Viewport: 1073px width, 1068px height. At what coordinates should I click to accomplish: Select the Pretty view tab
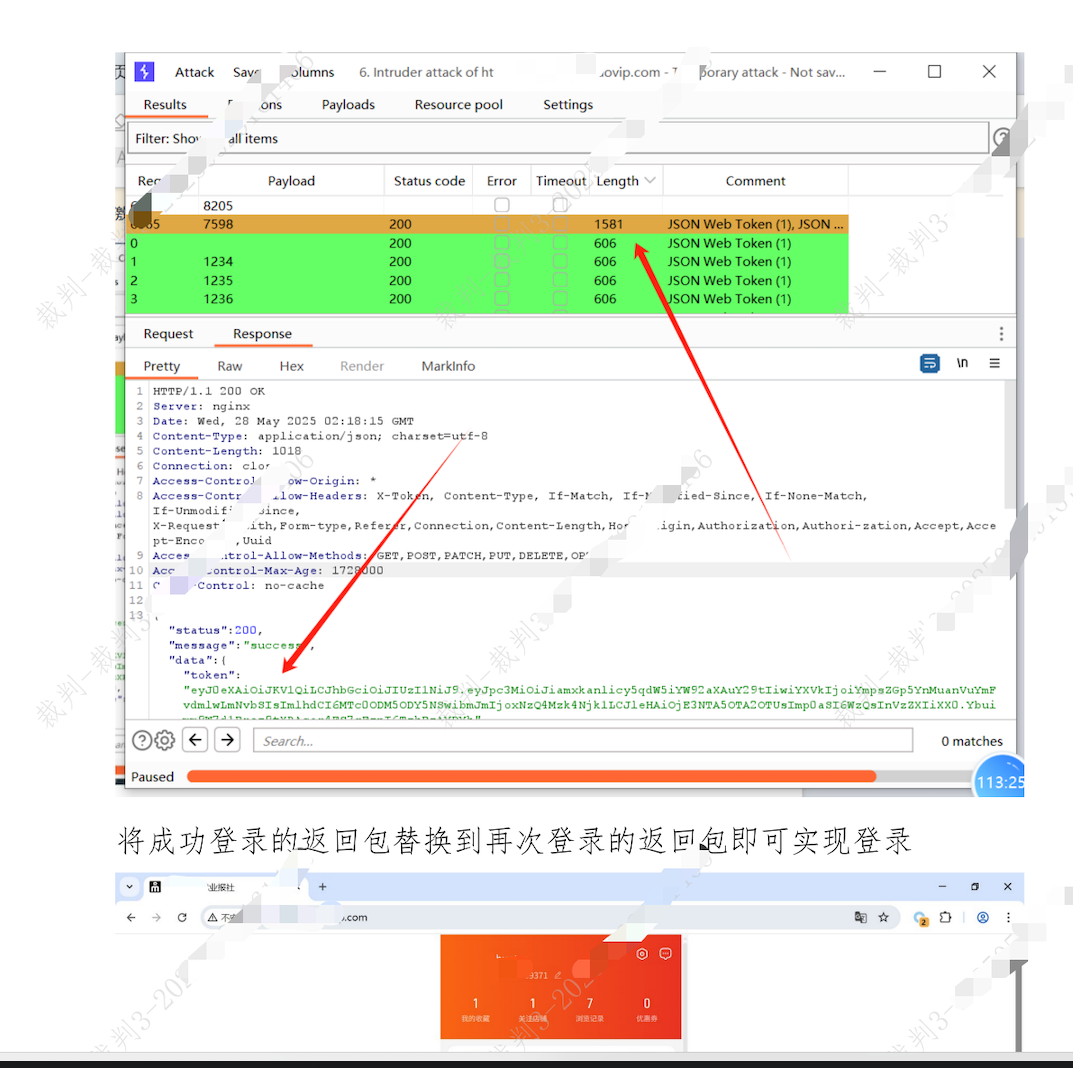[161, 366]
